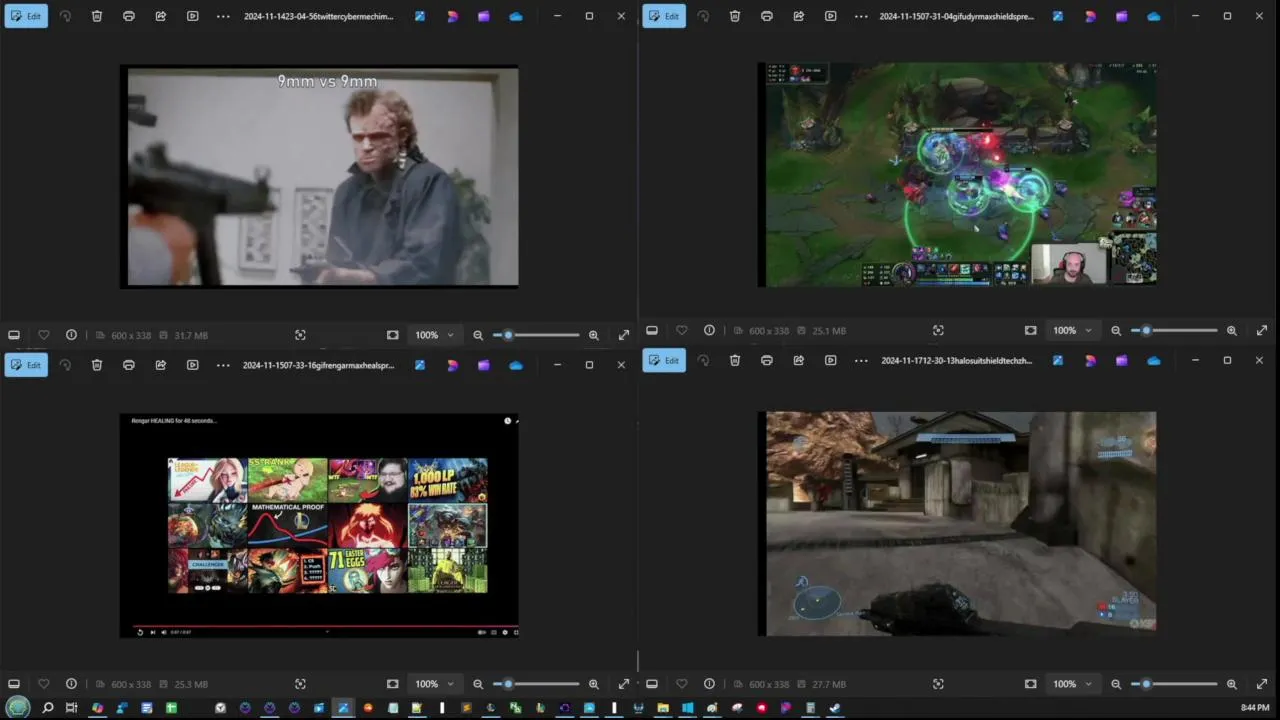Favorite the halosuitshieldtechzh image with heart

pos(681,684)
